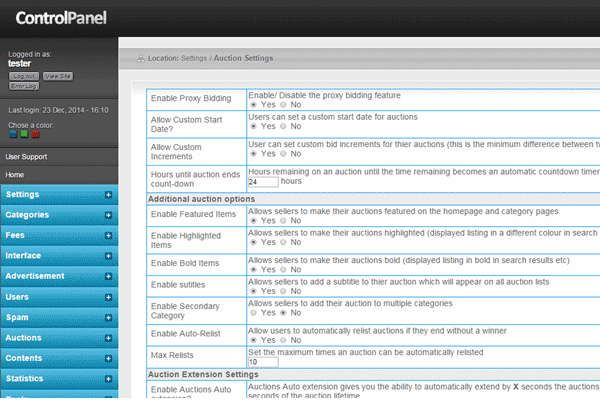Go to Home in the sidebar
This screenshot has width=600, height=400.
coord(15,174)
